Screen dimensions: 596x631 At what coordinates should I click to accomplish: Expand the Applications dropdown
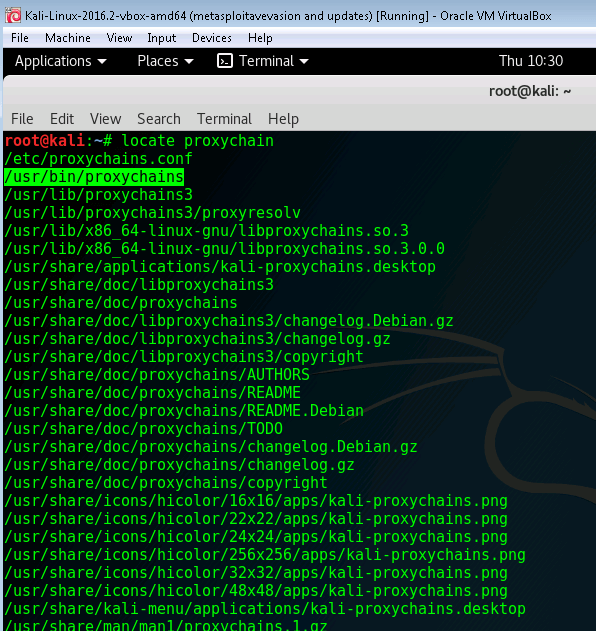[x=61, y=61]
